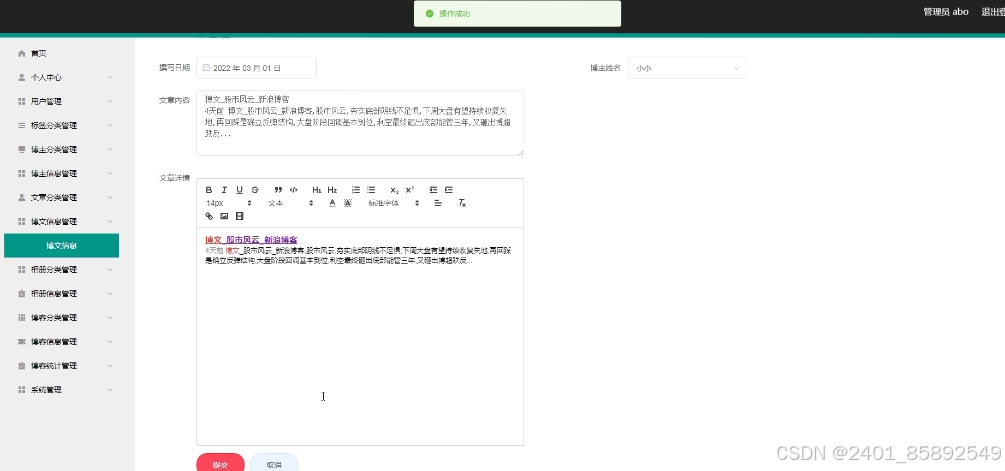Open the 文章分类管理 sidebar menu
1005x471 pixels.
coord(62,197)
